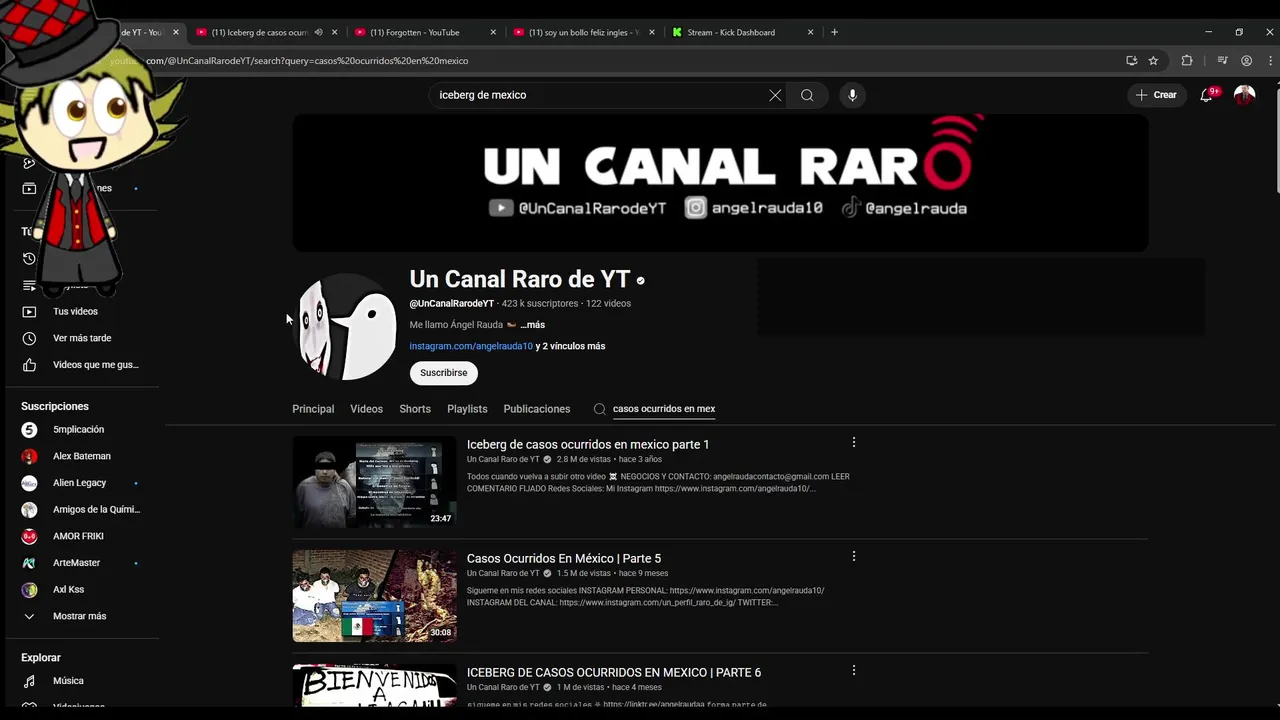The height and width of the screenshot is (720, 1280).
Task: Open liked videos thumbs-up icon
Action: (29, 365)
